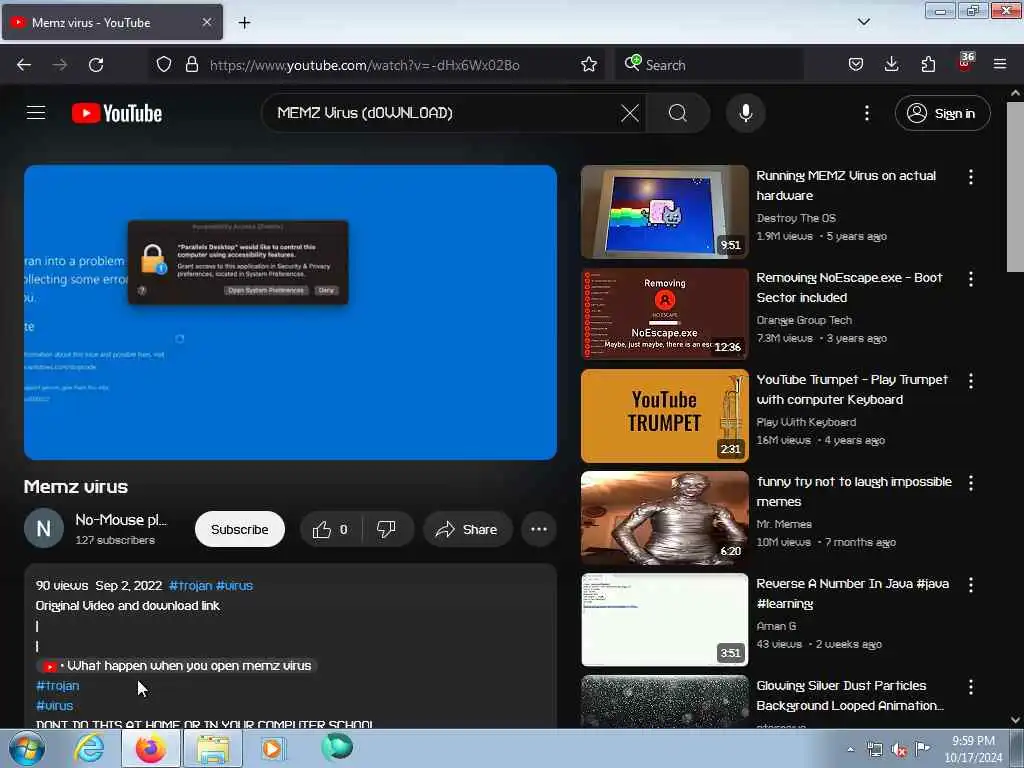This screenshot has height=768, width=1024.
Task: Click the muted volume tray icon
Action: [899, 750]
